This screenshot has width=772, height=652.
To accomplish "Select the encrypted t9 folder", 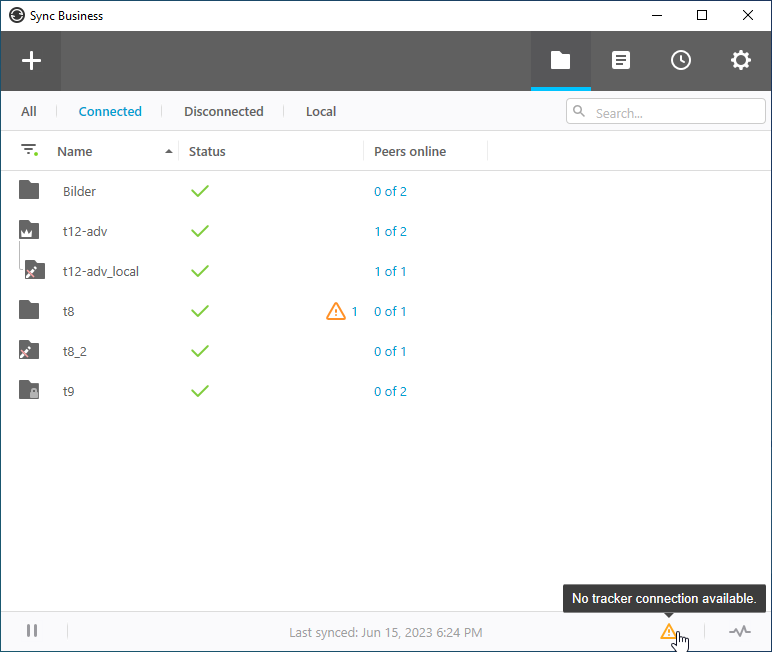I will click(x=68, y=391).
